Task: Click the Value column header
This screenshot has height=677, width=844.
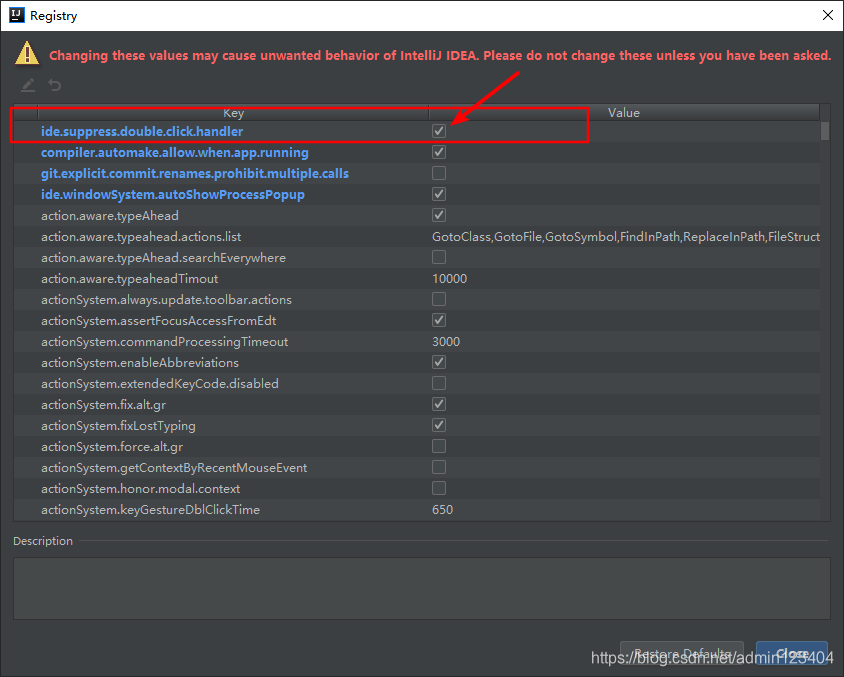Action: (x=624, y=112)
